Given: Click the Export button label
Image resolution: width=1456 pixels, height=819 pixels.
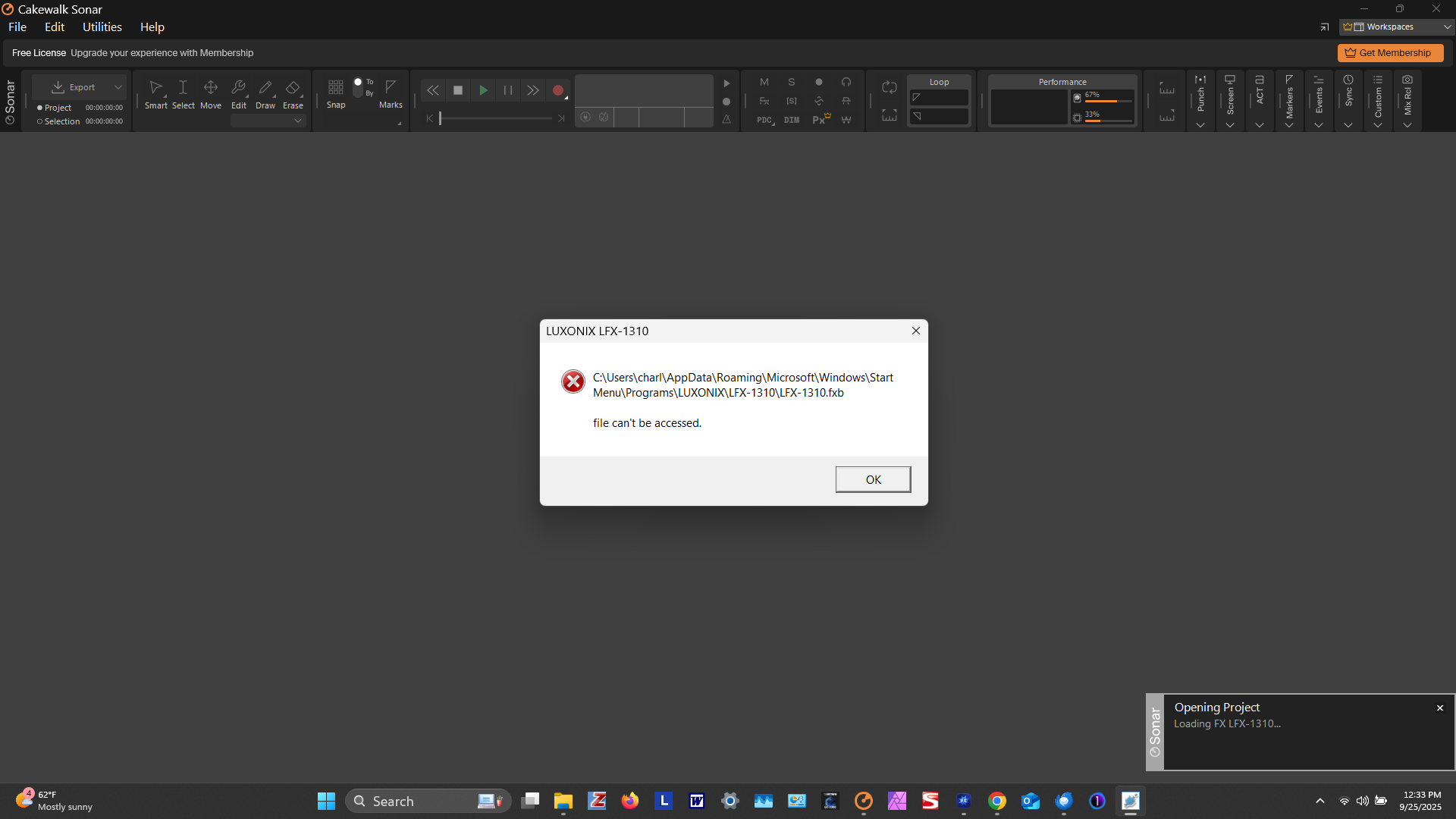Looking at the screenshot, I should (x=82, y=87).
